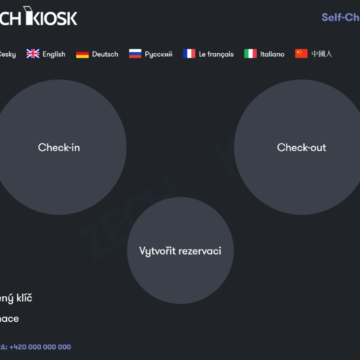The width and height of the screenshot is (360, 360).
Task: Click the Vytvořit rezervaci button
Action: point(180,250)
